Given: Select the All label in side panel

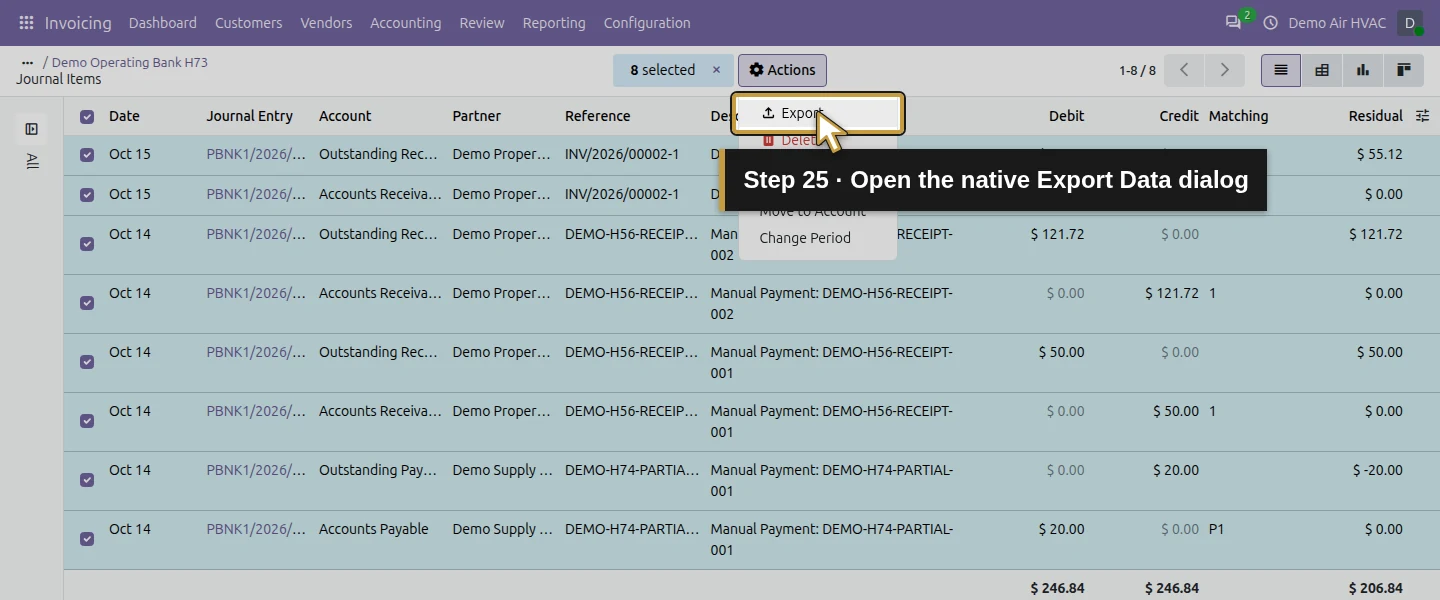Looking at the screenshot, I should coord(32,161).
